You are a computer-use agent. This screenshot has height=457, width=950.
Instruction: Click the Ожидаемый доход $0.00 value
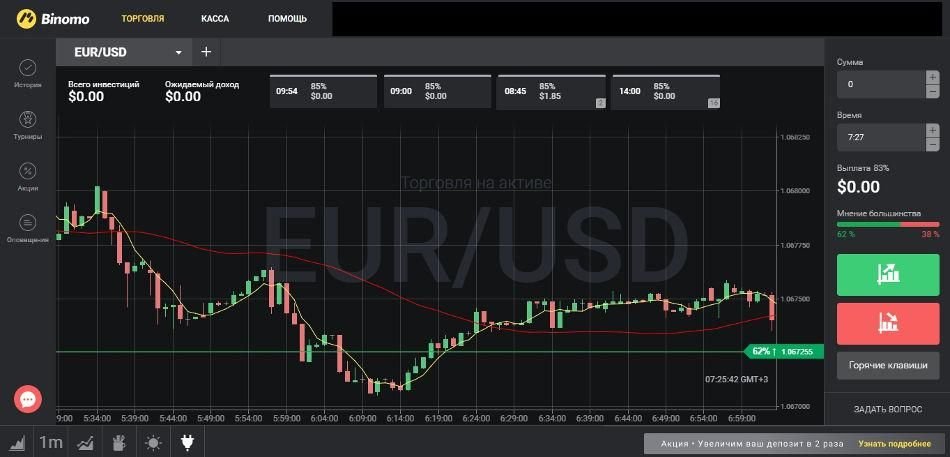tap(183, 96)
